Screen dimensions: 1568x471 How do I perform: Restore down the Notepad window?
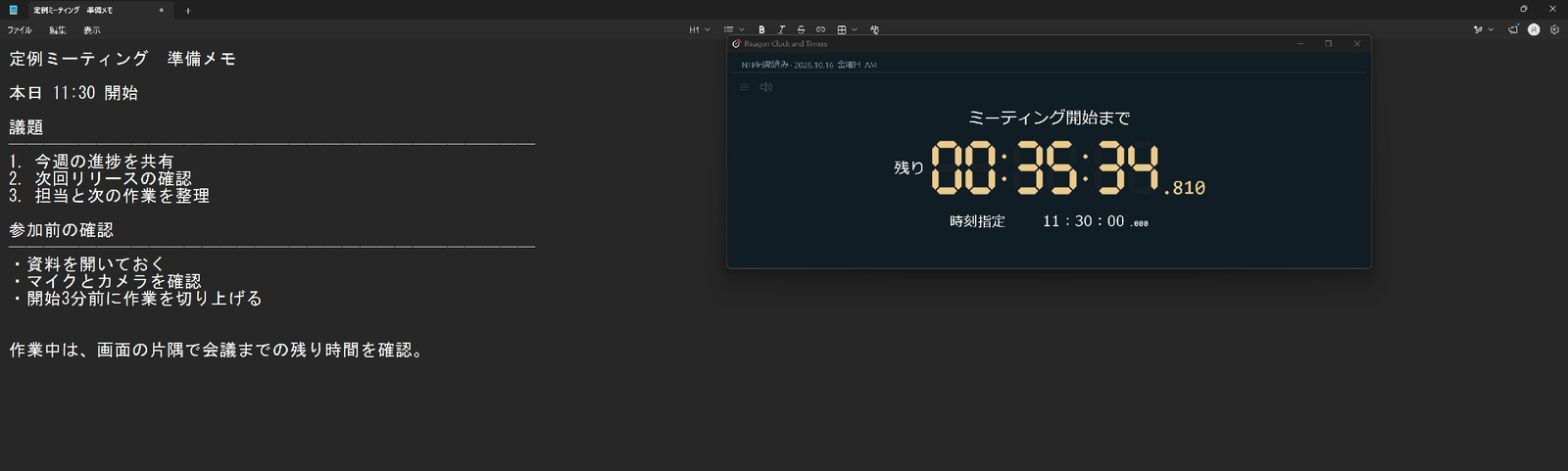[1524, 9]
